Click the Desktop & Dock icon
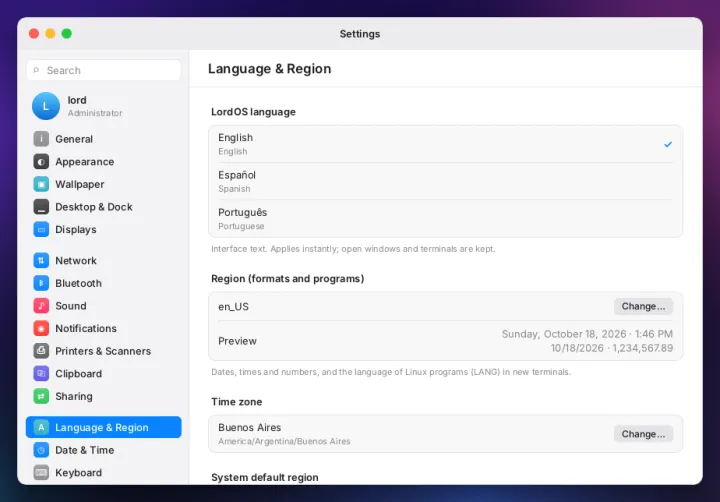720x502 pixels. click(x=41, y=207)
